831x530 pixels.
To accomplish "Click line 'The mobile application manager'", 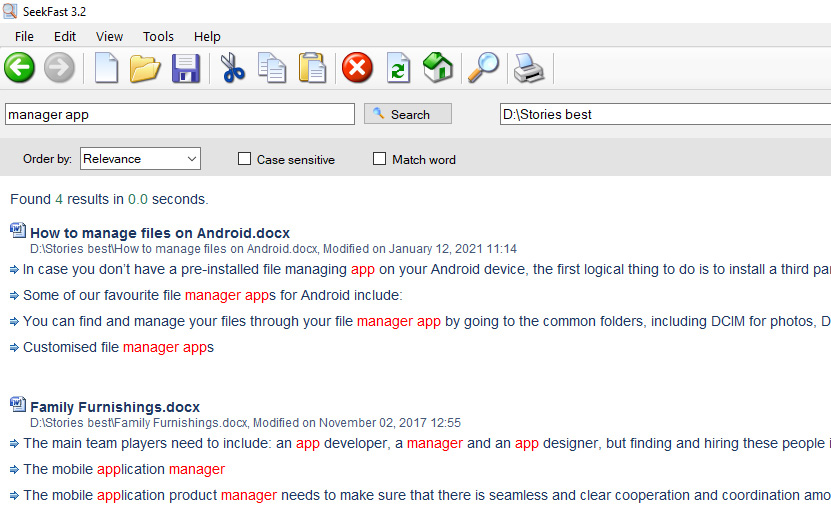I will coord(124,469).
